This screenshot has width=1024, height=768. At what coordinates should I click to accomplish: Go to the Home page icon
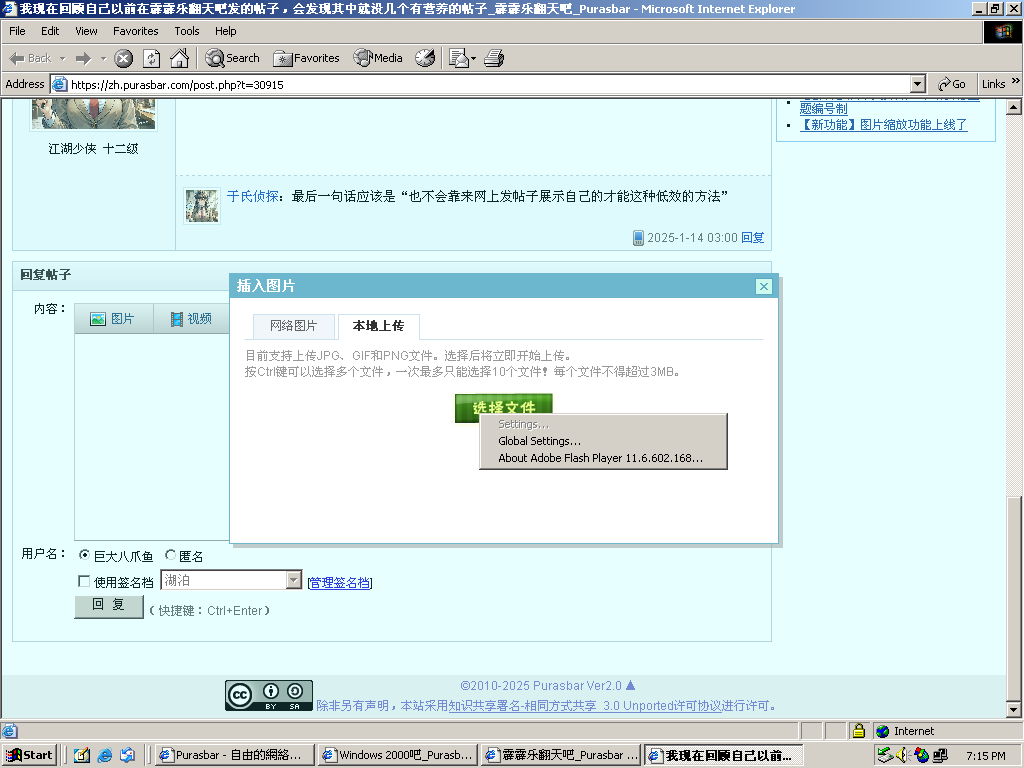coord(179,58)
